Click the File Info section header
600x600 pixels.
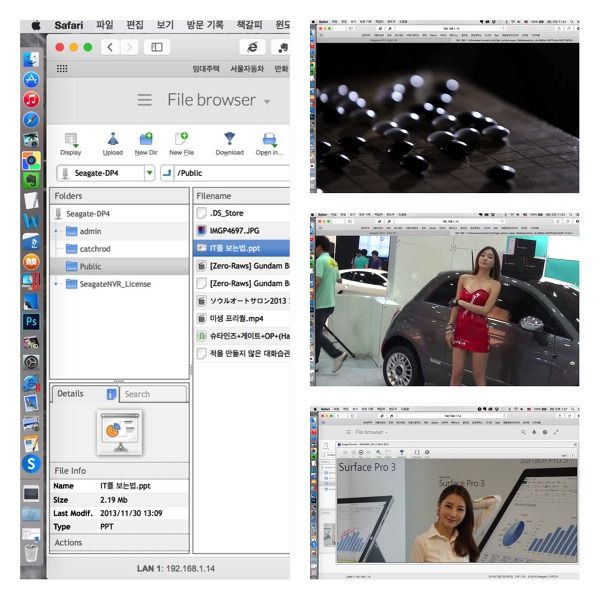119,471
